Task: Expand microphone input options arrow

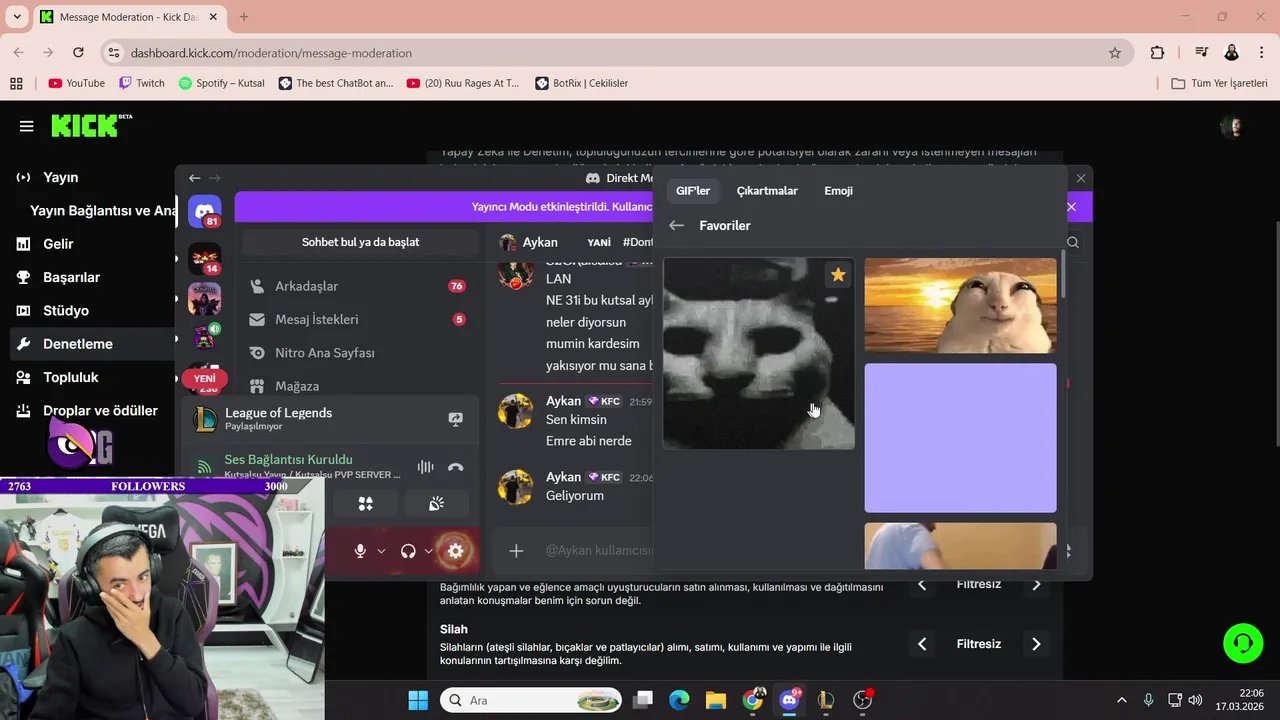Action: point(381,551)
